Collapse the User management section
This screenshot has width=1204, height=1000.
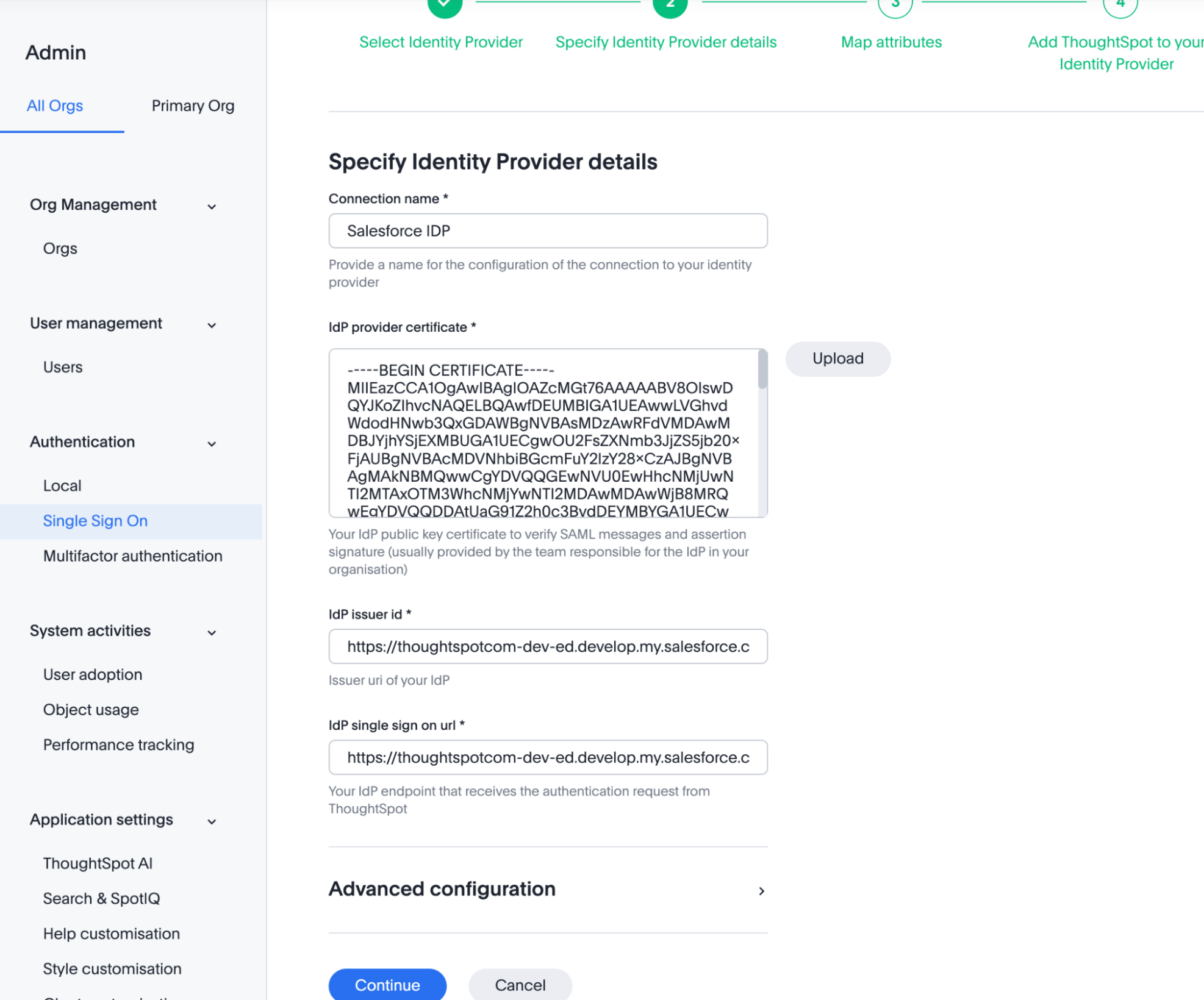(212, 324)
